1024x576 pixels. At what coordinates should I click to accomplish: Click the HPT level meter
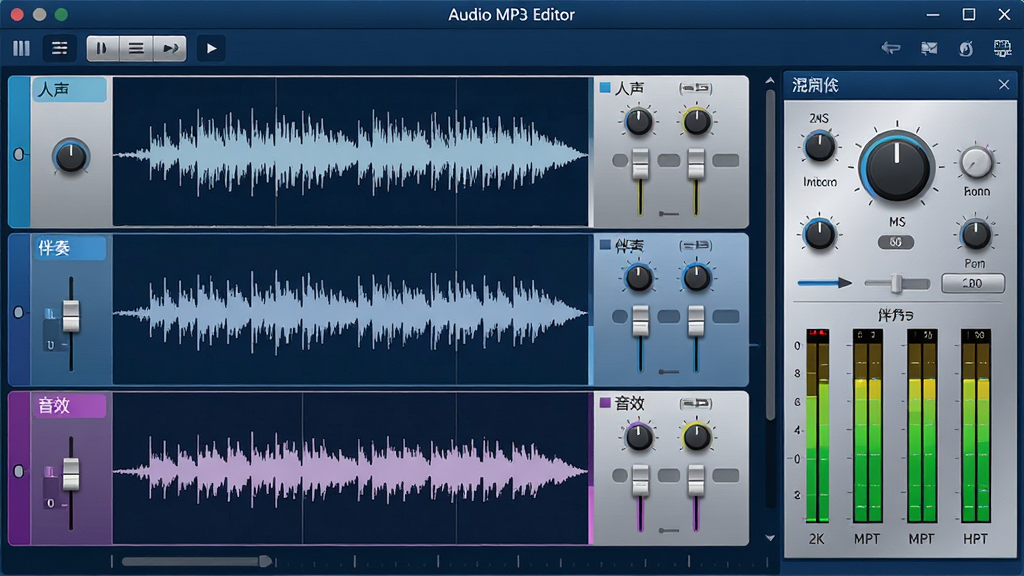tap(976, 426)
